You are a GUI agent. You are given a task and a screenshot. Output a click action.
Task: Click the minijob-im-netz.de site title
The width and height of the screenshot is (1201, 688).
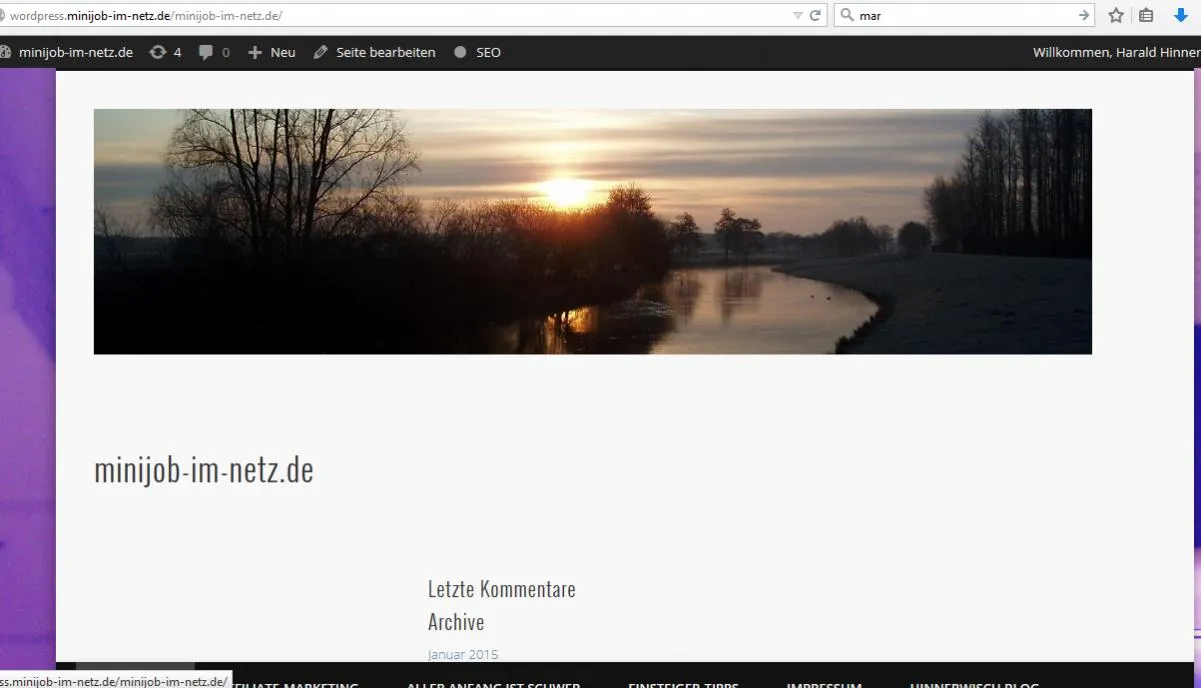tap(204, 469)
